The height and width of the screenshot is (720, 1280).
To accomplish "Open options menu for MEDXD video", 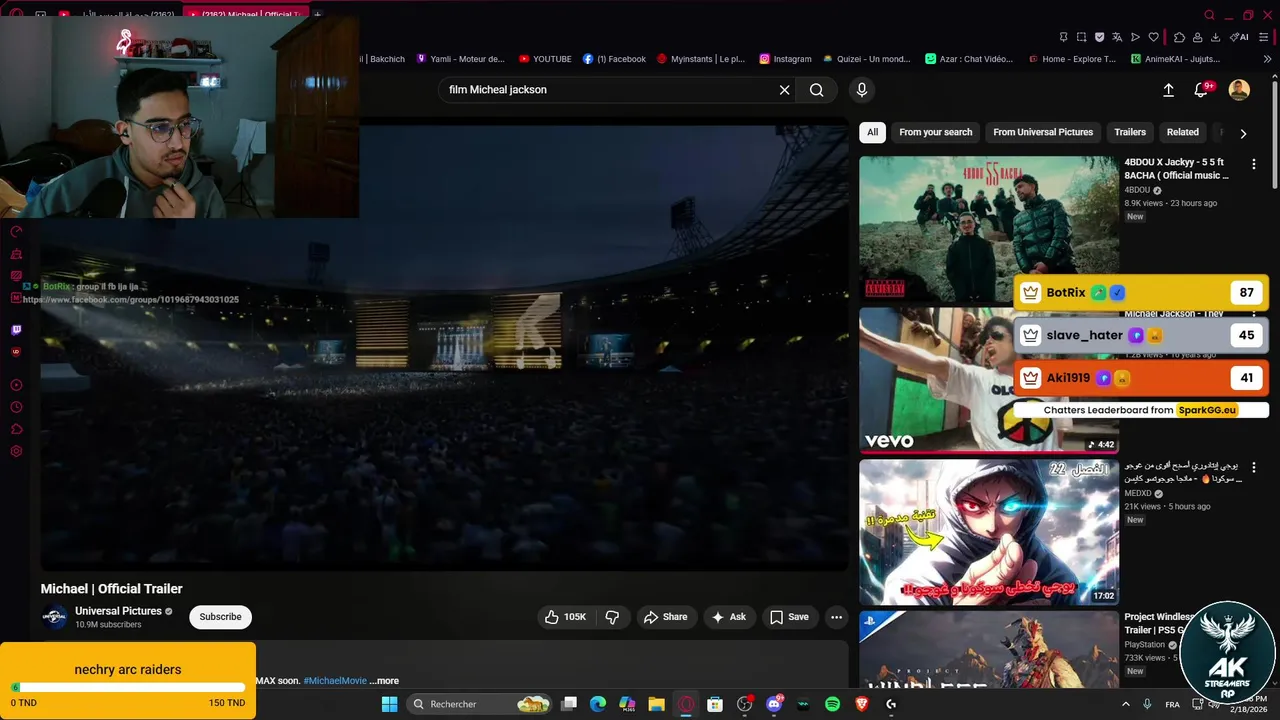I will (x=1253, y=468).
